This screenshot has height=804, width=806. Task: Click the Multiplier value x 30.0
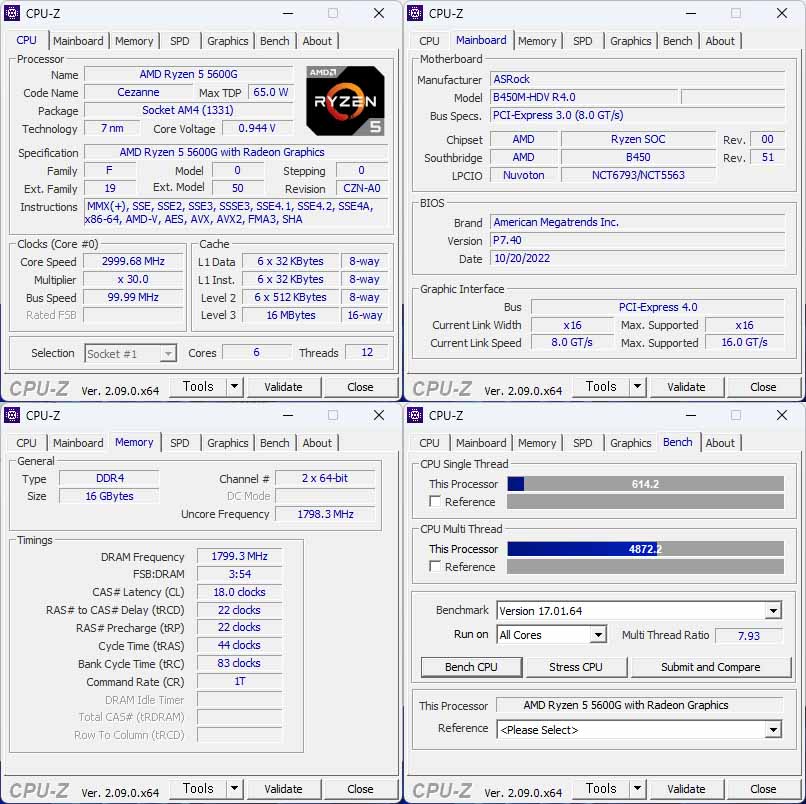133,279
